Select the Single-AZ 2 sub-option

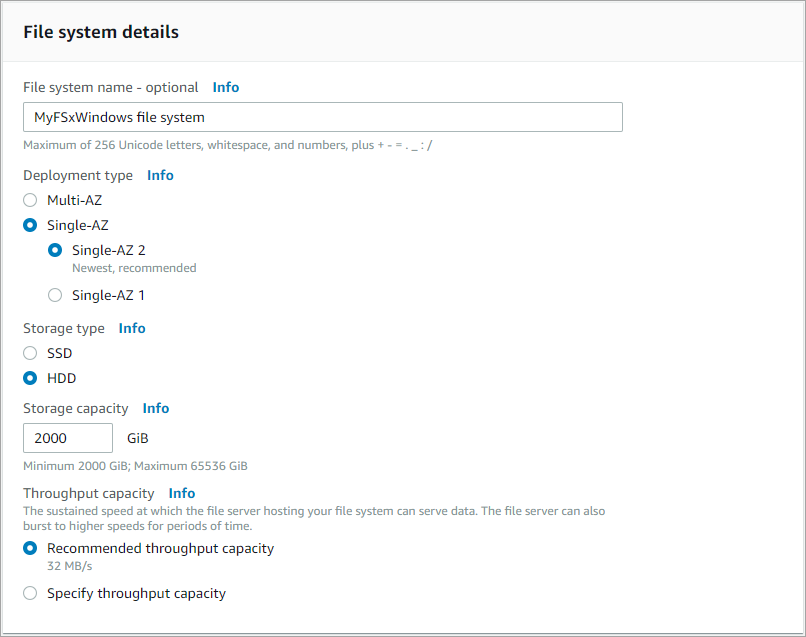[x=55, y=250]
